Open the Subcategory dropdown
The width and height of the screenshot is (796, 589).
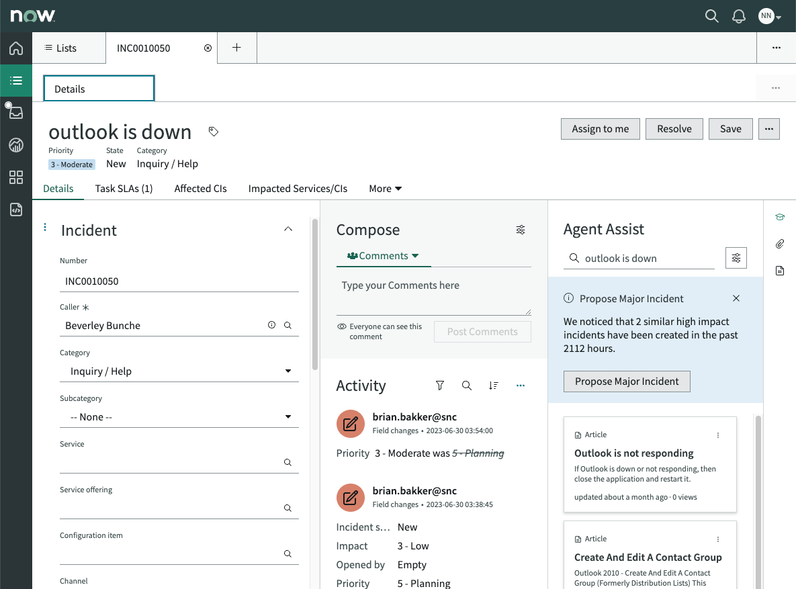coord(179,417)
